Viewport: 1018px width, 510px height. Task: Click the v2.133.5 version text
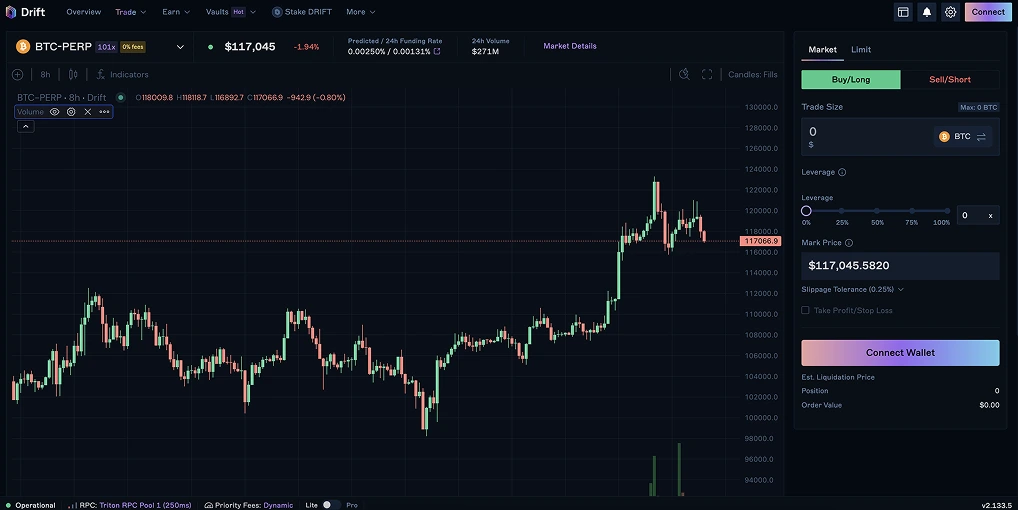click(997, 505)
